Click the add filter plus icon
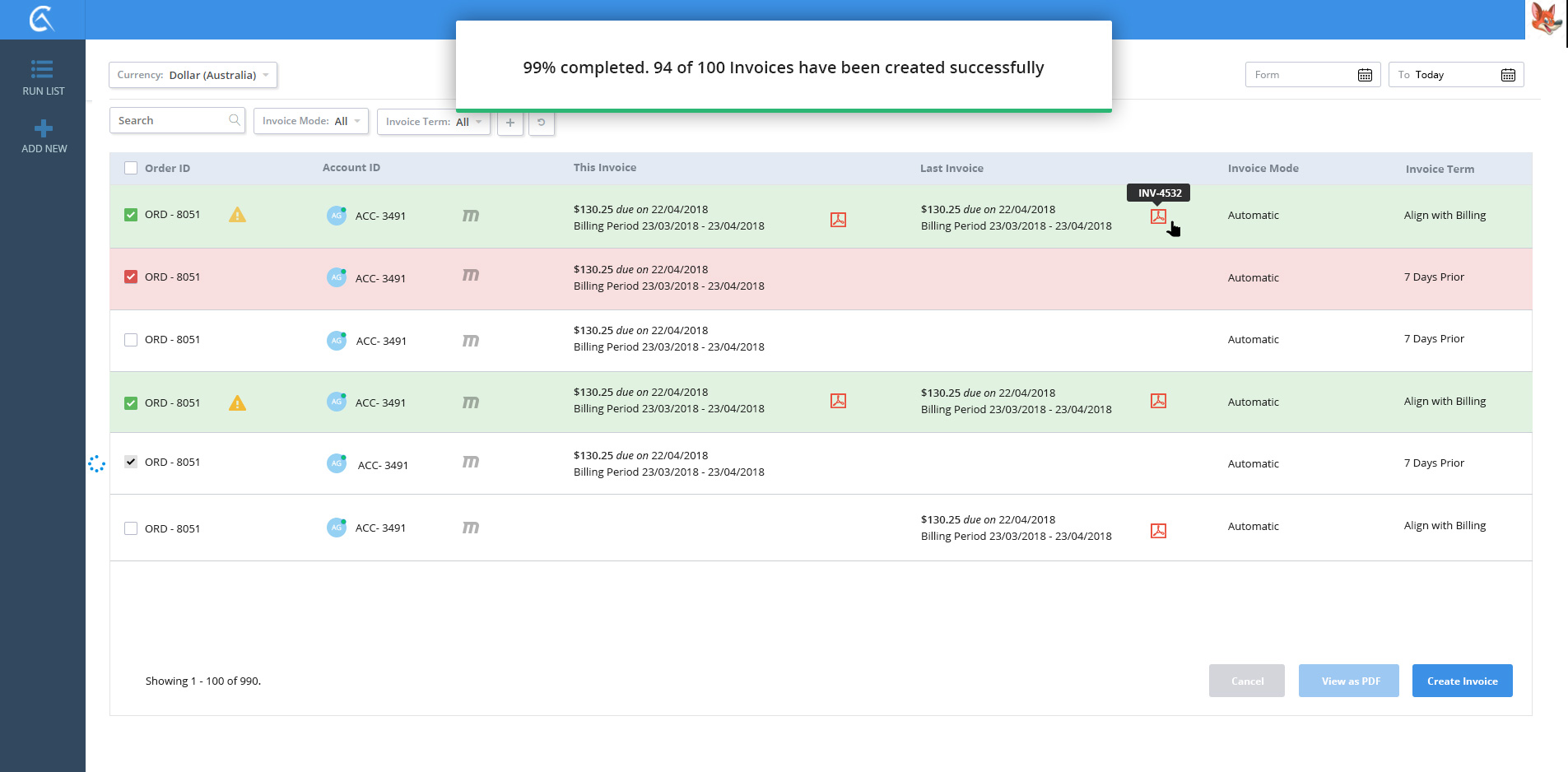The image size is (1568, 772). coord(510,122)
